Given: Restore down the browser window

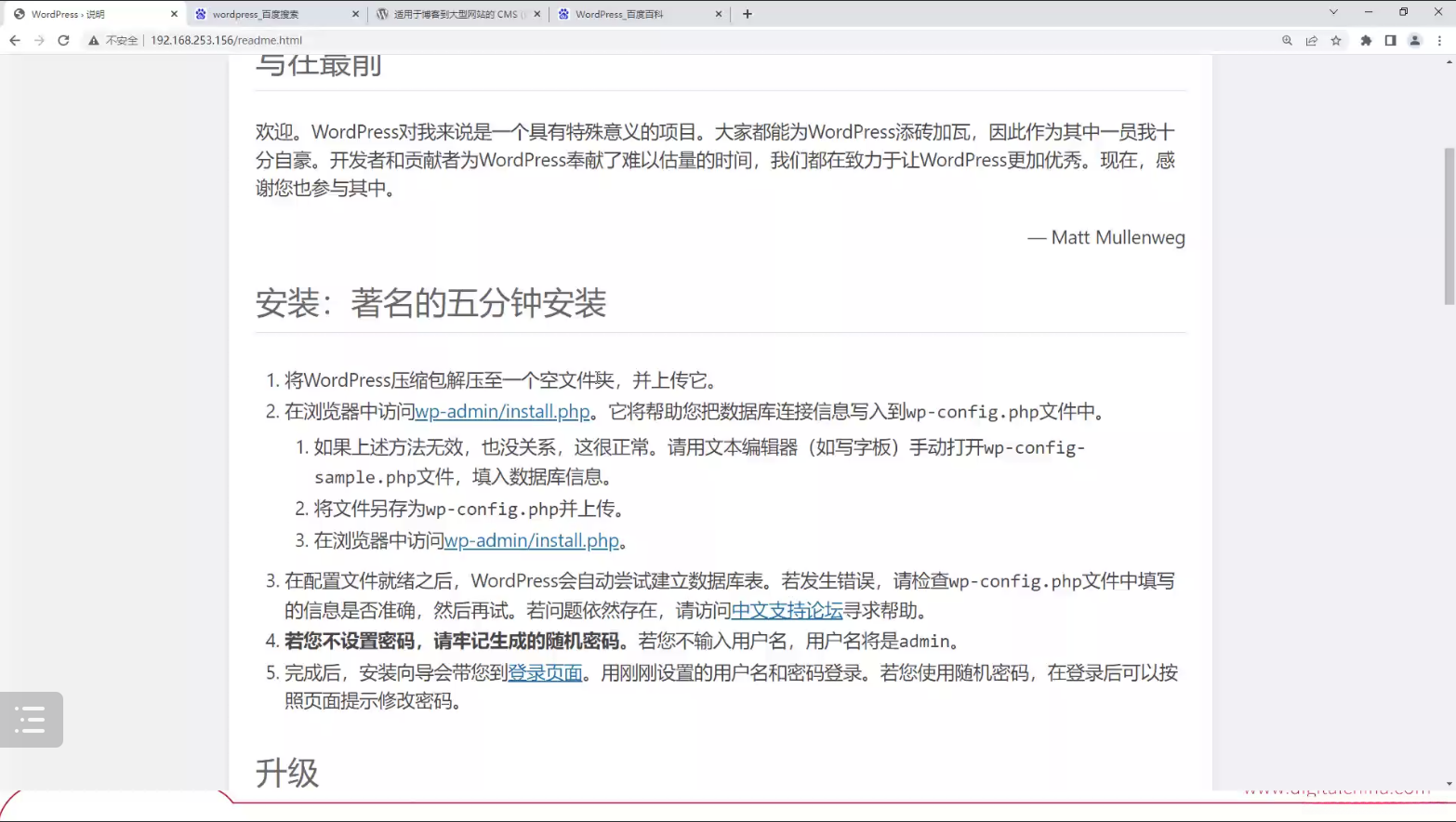Looking at the screenshot, I should click(1403, 12).
